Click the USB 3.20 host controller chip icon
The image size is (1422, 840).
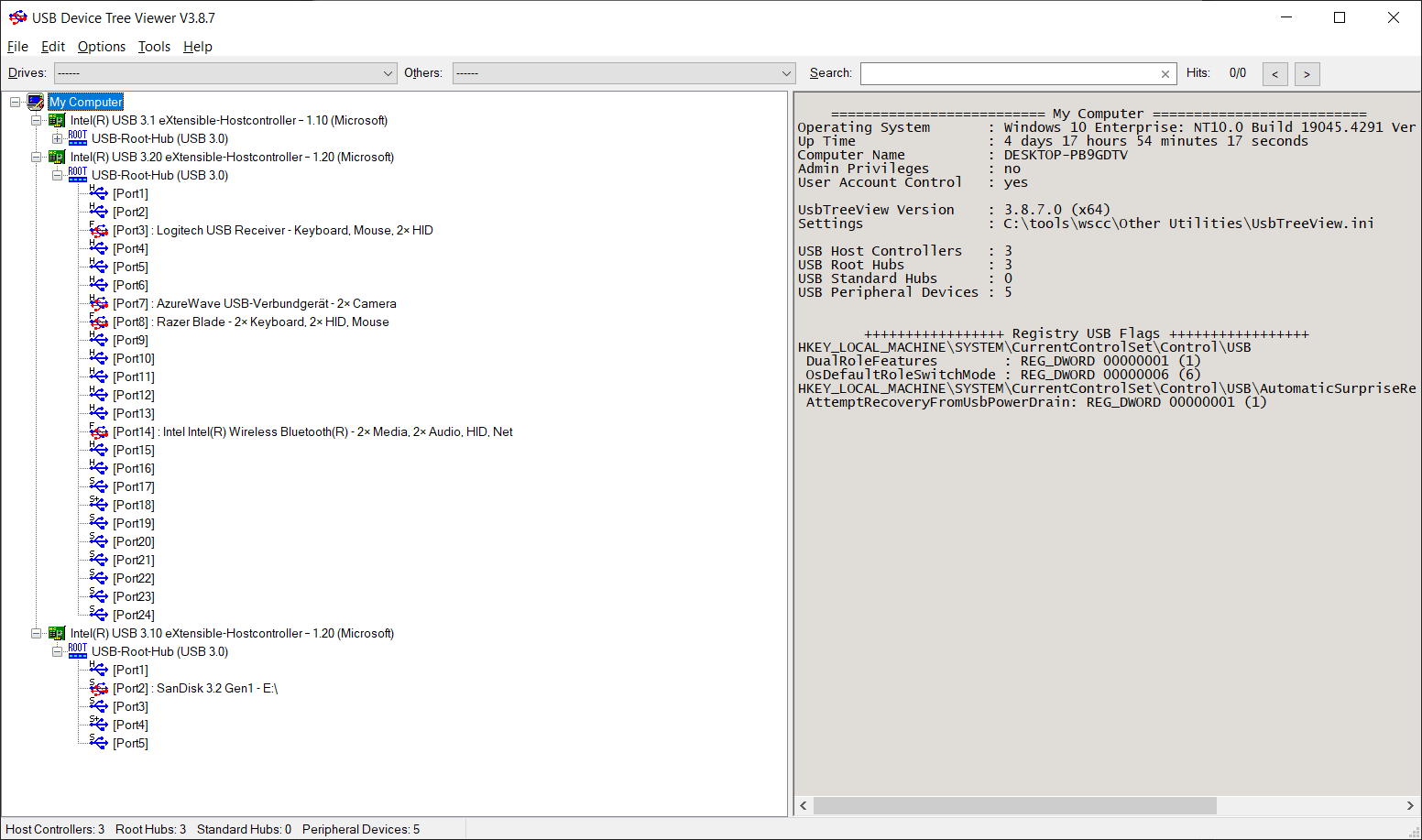tap(57, 157)
